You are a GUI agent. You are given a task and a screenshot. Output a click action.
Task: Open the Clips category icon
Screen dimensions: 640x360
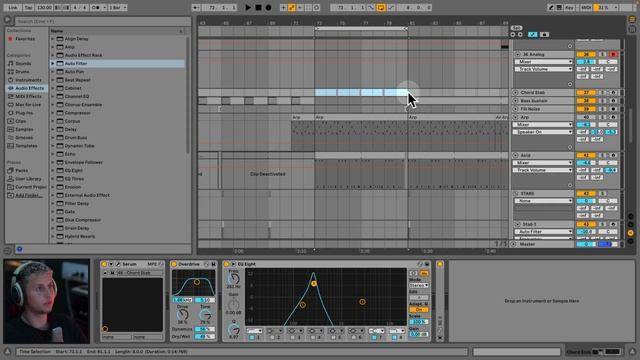coord(11,121)
